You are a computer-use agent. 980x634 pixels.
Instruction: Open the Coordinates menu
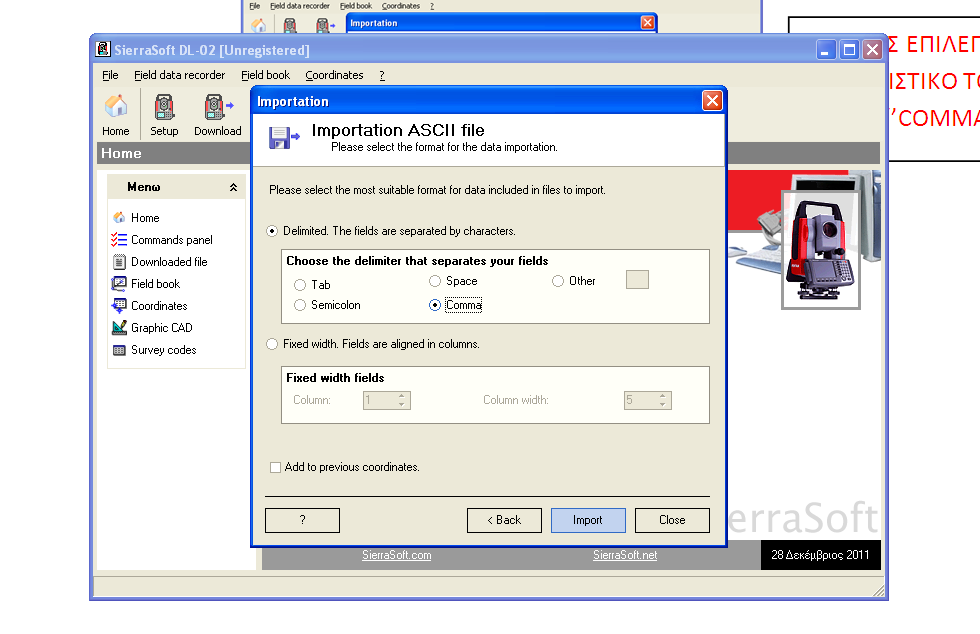[x=334, y=75]
